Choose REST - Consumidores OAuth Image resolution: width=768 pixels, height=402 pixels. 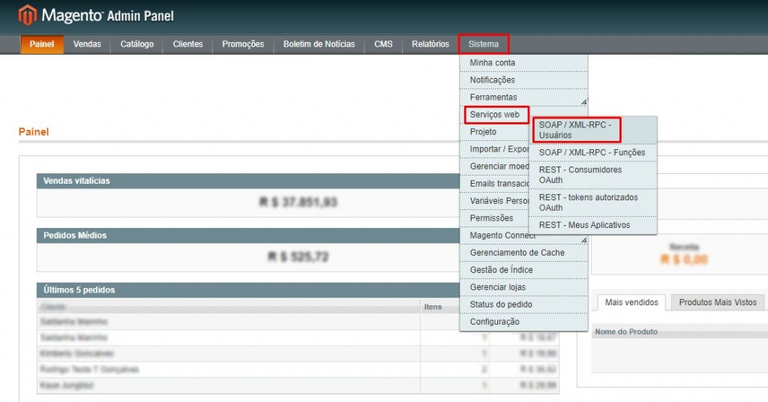pyautogui.click(x=593, y=175)
